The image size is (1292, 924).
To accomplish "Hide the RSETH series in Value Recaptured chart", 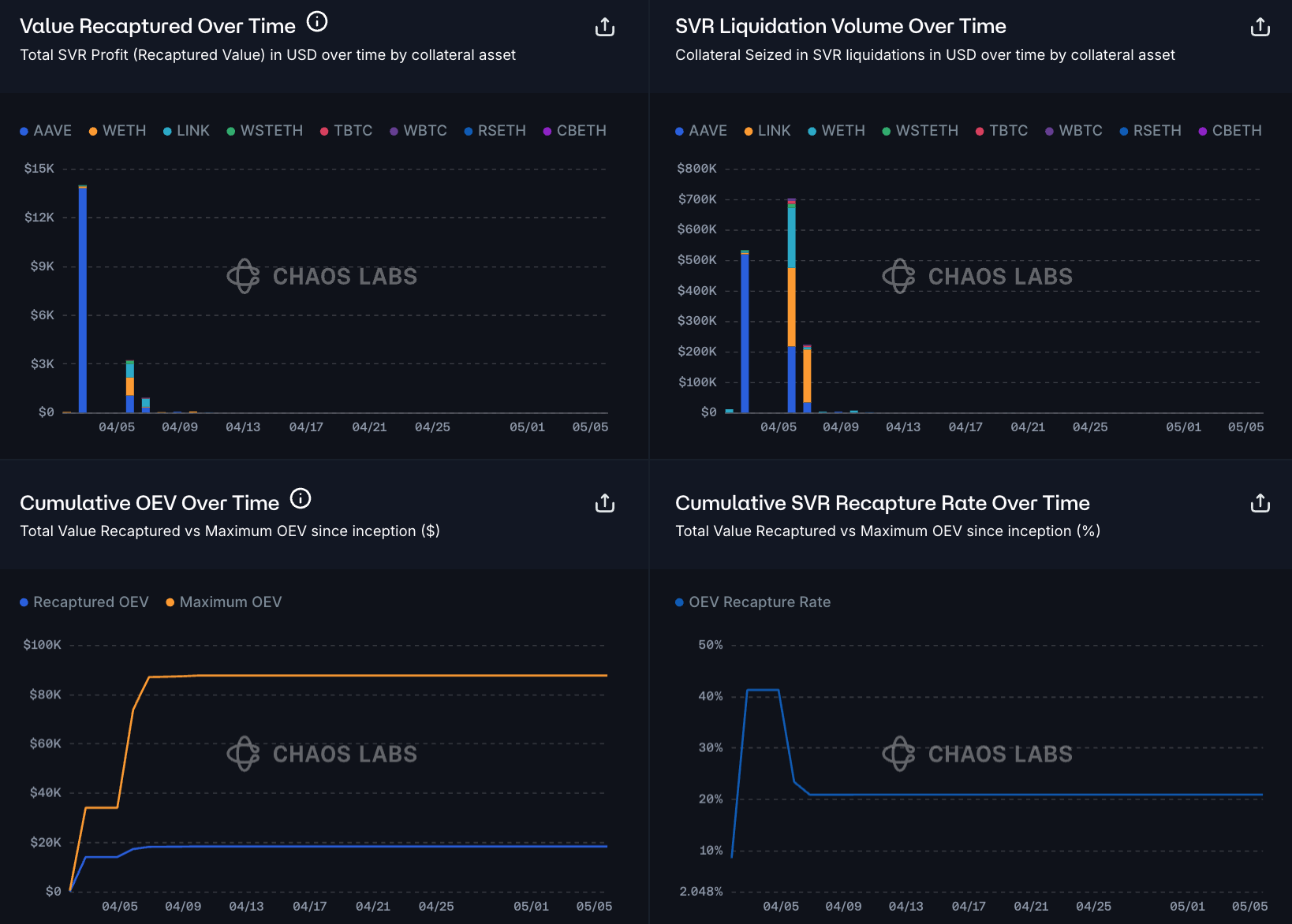I will tap(495, 131).
